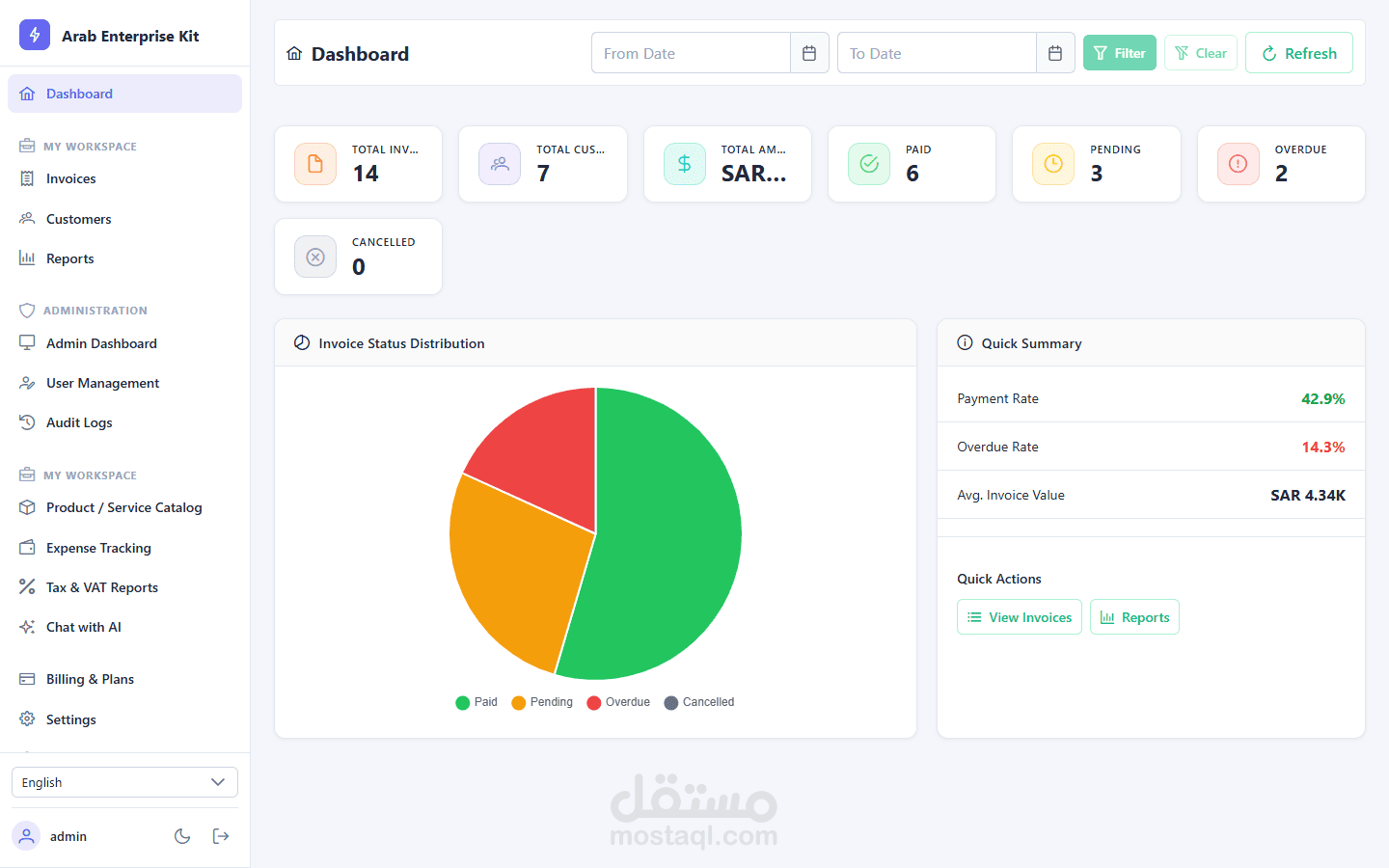This screenshot has height=868, width=1389.
Task: Click the Overdue alert icon
Action: pos(1239,164)
